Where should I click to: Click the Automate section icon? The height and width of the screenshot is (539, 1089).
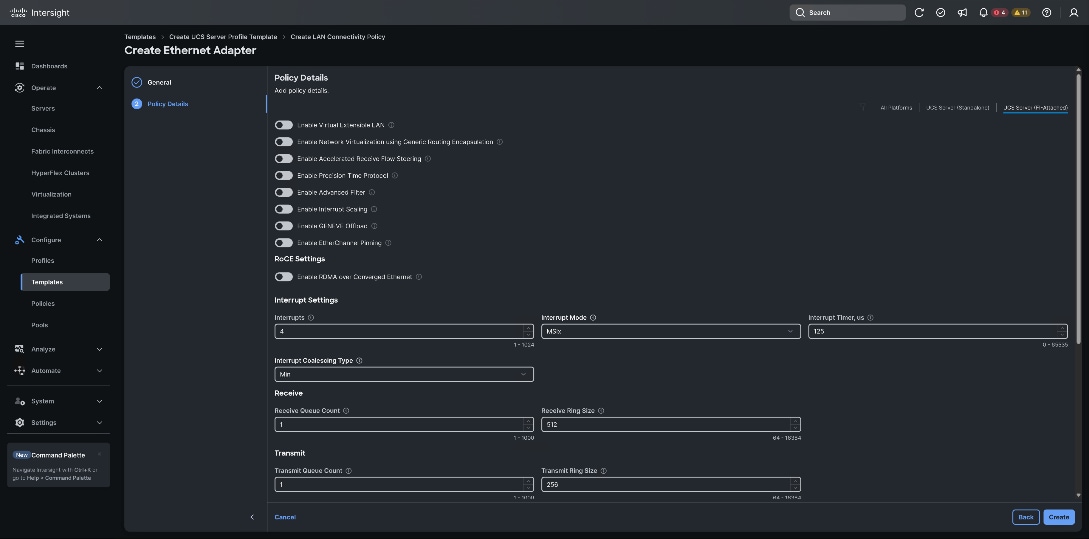pos(19,370)
